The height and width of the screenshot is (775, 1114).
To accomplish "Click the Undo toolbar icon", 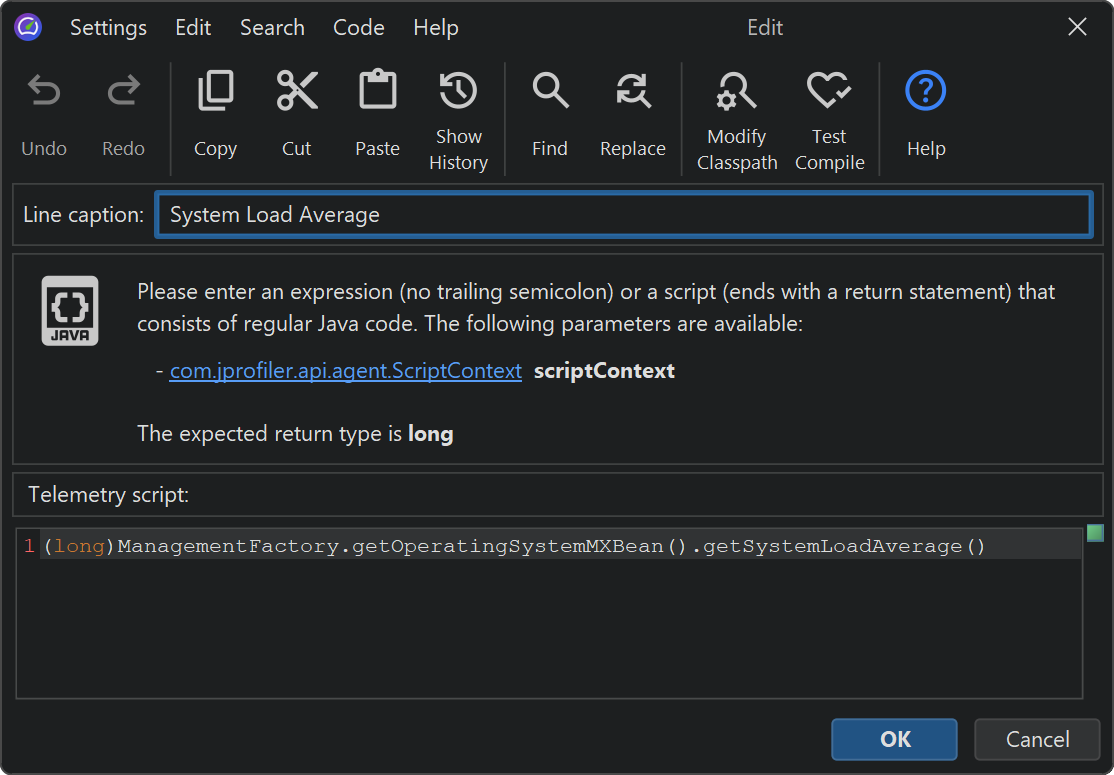I will [x=44, y=93].
